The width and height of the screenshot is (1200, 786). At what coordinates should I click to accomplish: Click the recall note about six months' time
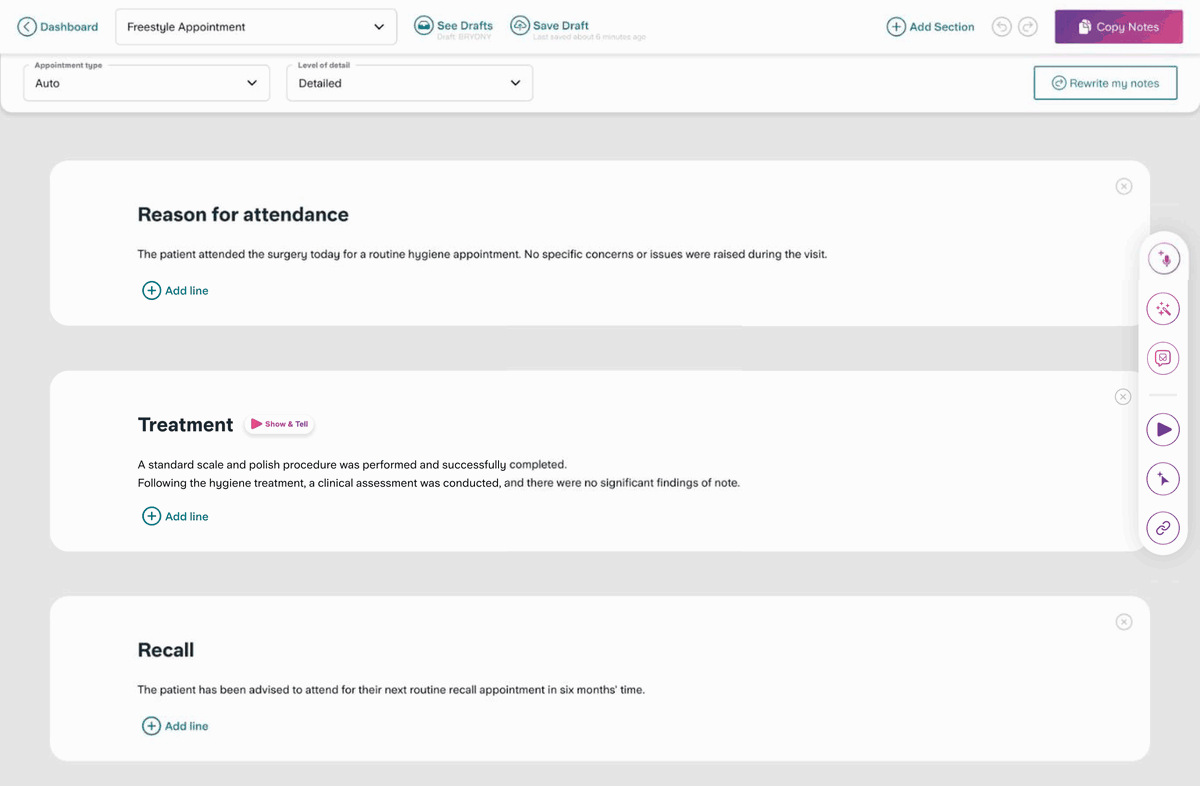tap(391, 689)
